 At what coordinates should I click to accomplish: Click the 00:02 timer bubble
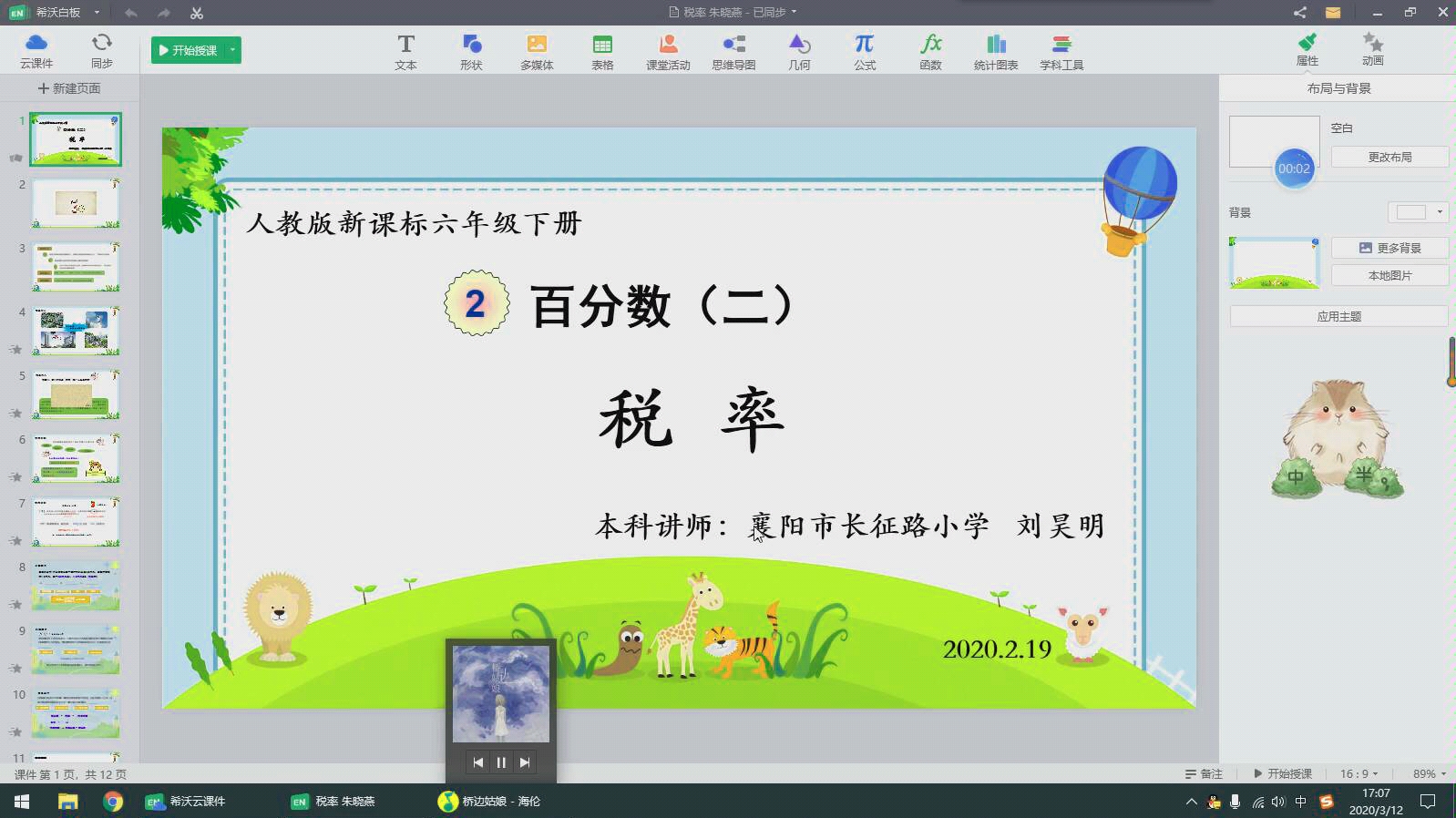click(x=1294, y=169)
